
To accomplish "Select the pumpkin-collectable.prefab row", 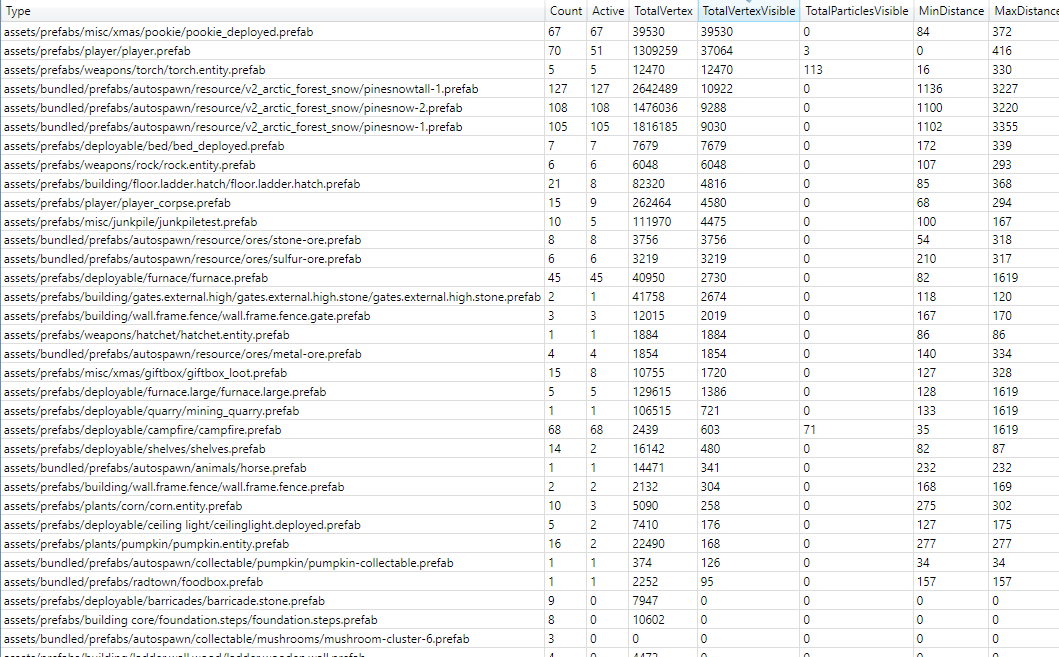I will (530, 562).
